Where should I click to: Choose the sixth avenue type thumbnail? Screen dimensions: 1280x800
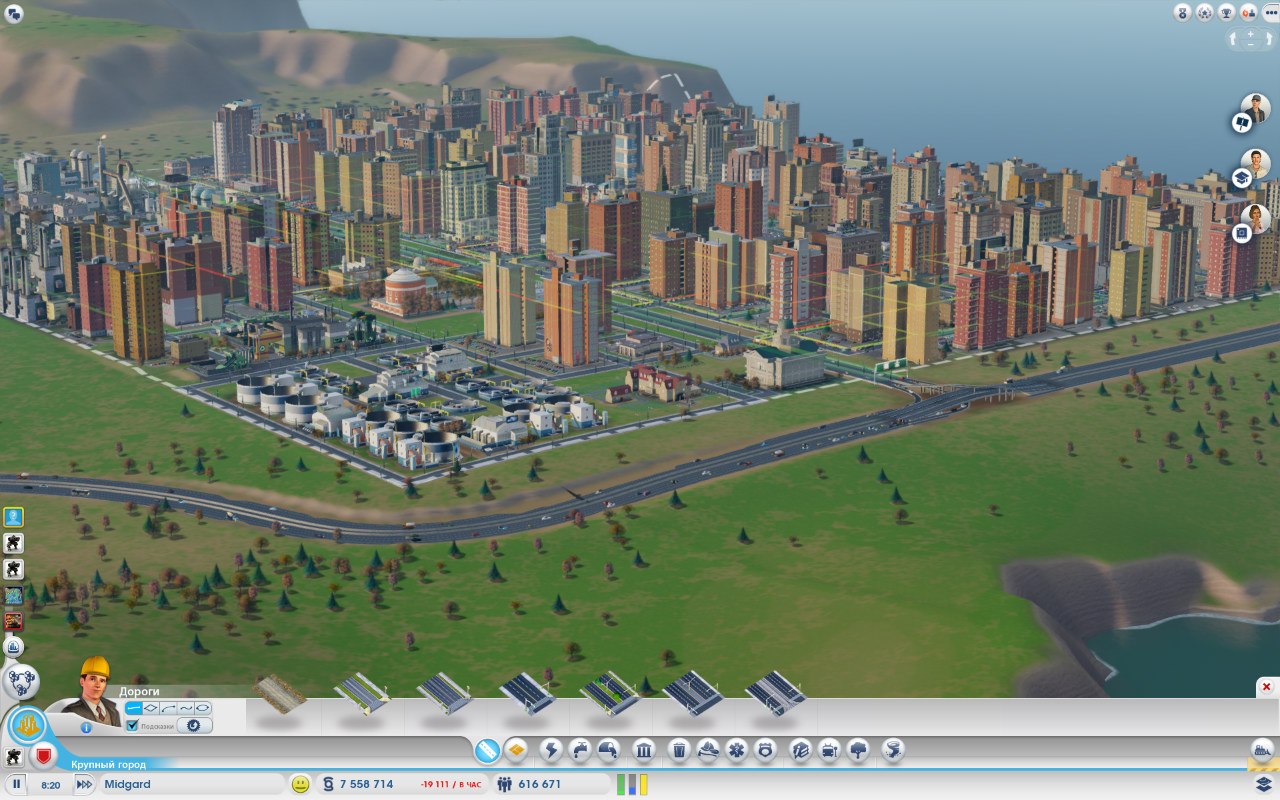tap(691, 693)
